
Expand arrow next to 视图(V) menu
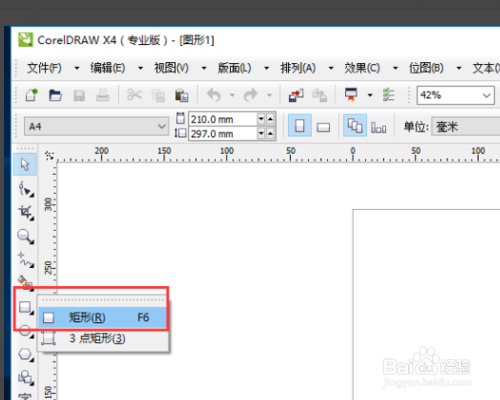point(204,68)
